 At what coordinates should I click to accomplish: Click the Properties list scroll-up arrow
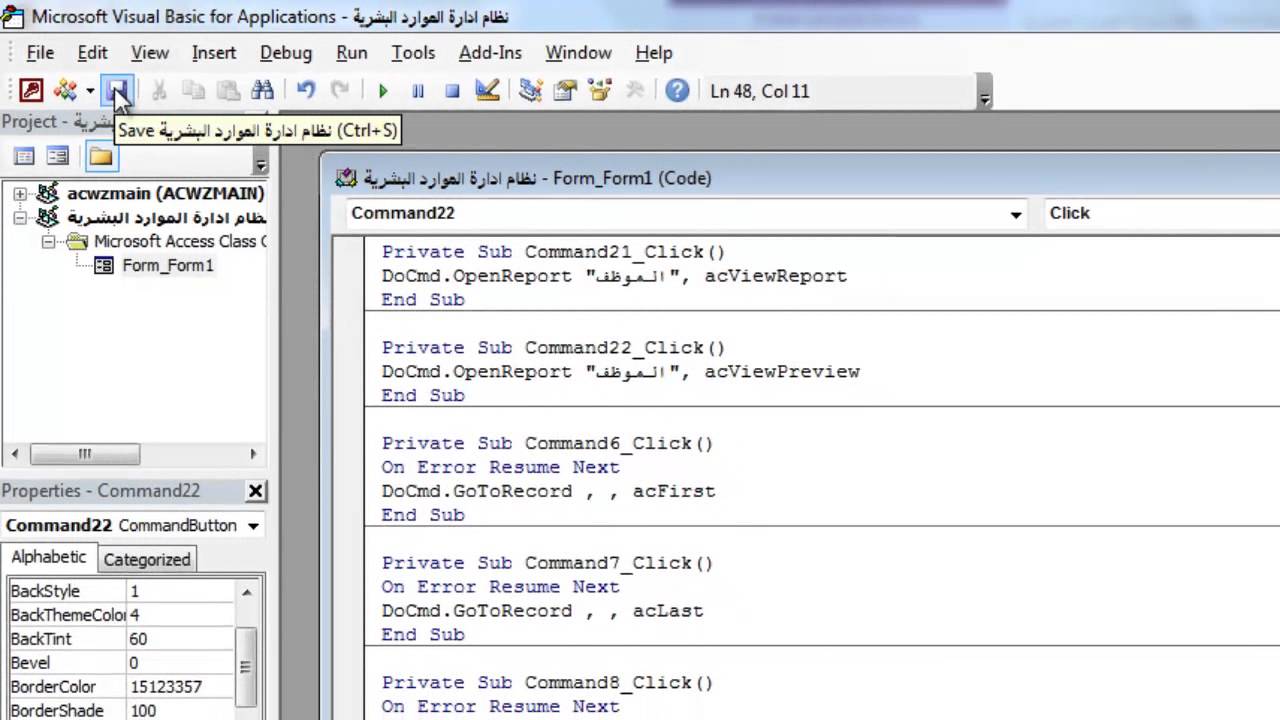[247, 591]
